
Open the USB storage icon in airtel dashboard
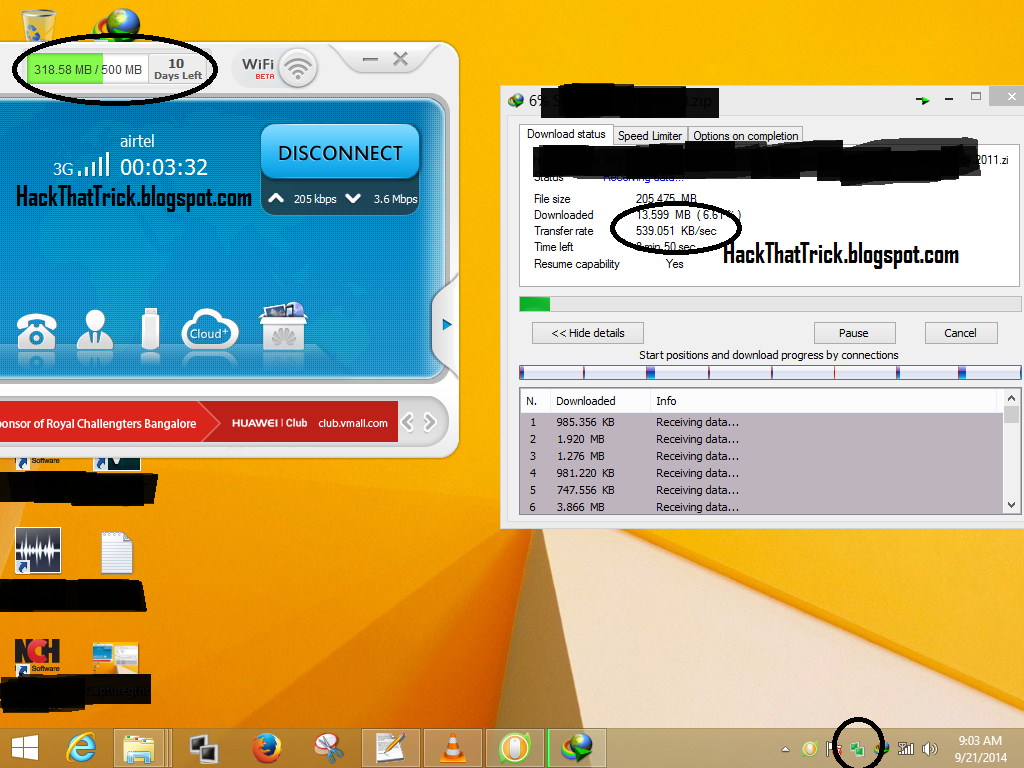tap(150, 328)
